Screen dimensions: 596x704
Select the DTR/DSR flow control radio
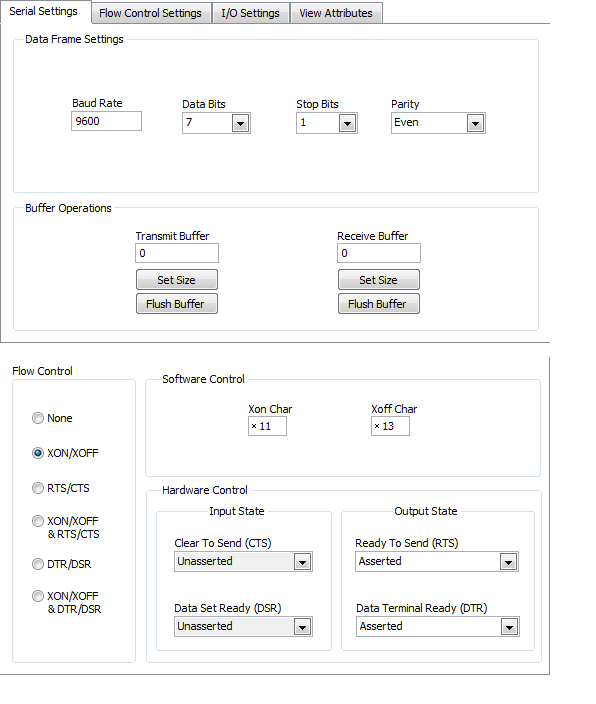tap(38, 564)
